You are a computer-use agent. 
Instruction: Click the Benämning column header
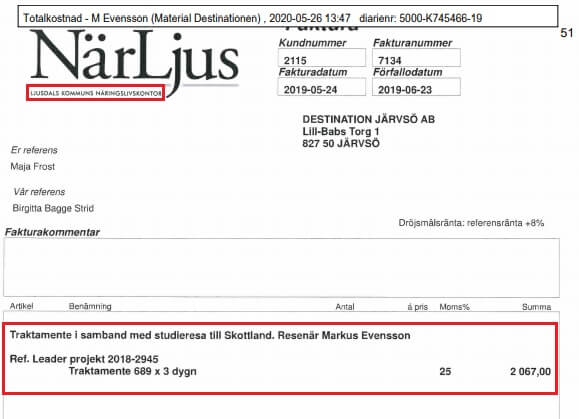(x=90, y=306)
